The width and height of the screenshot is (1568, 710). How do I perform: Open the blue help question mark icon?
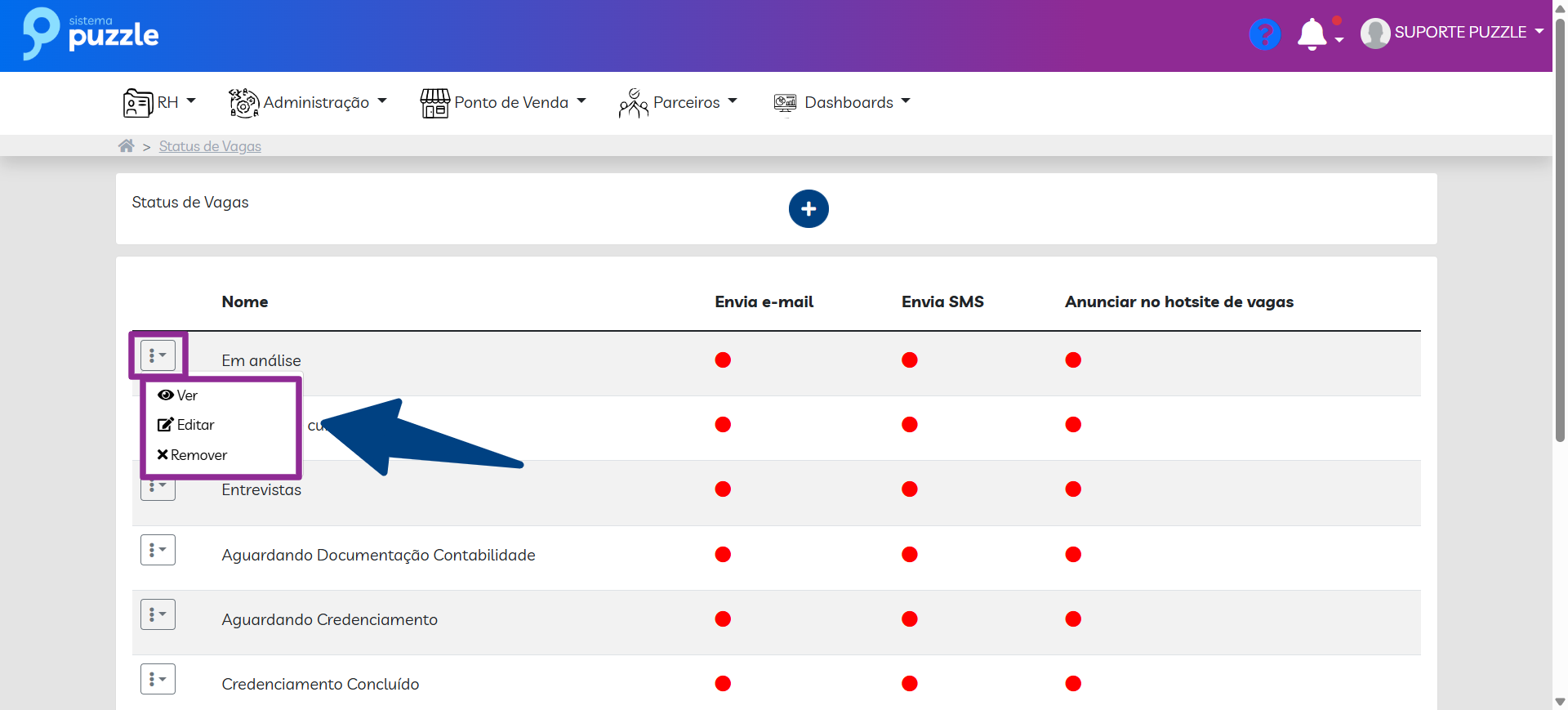(x=1264, y=34)
